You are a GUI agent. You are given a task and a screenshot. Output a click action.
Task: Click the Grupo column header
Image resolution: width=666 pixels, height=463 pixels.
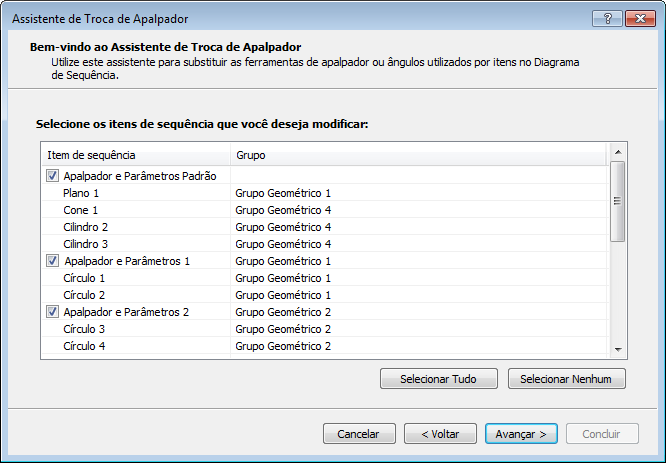(418, 155)
